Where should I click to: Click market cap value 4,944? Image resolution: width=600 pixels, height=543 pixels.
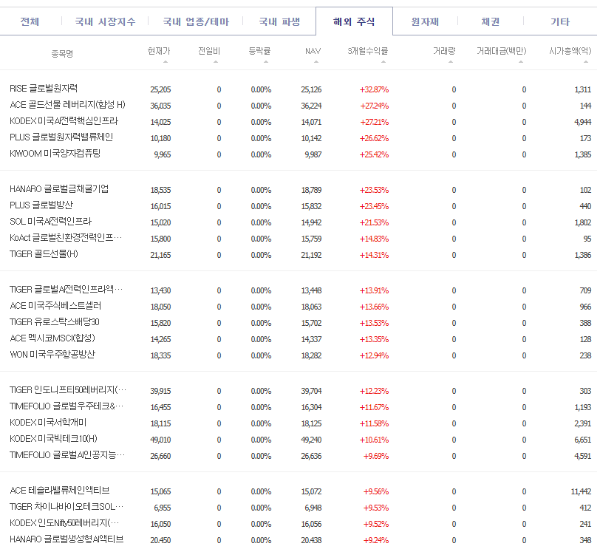coord(583,122)
